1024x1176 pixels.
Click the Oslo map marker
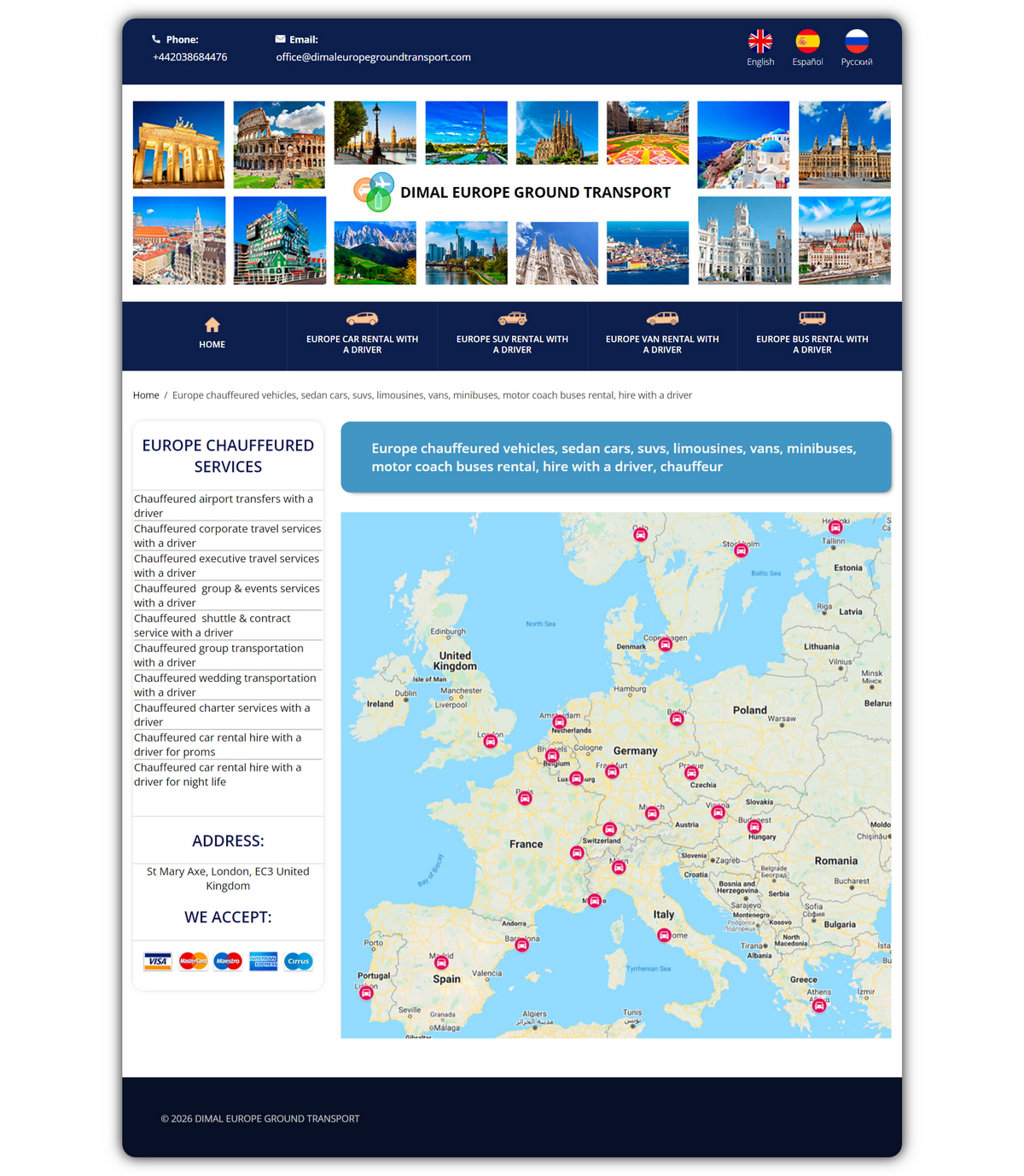(x=641, y=534)
